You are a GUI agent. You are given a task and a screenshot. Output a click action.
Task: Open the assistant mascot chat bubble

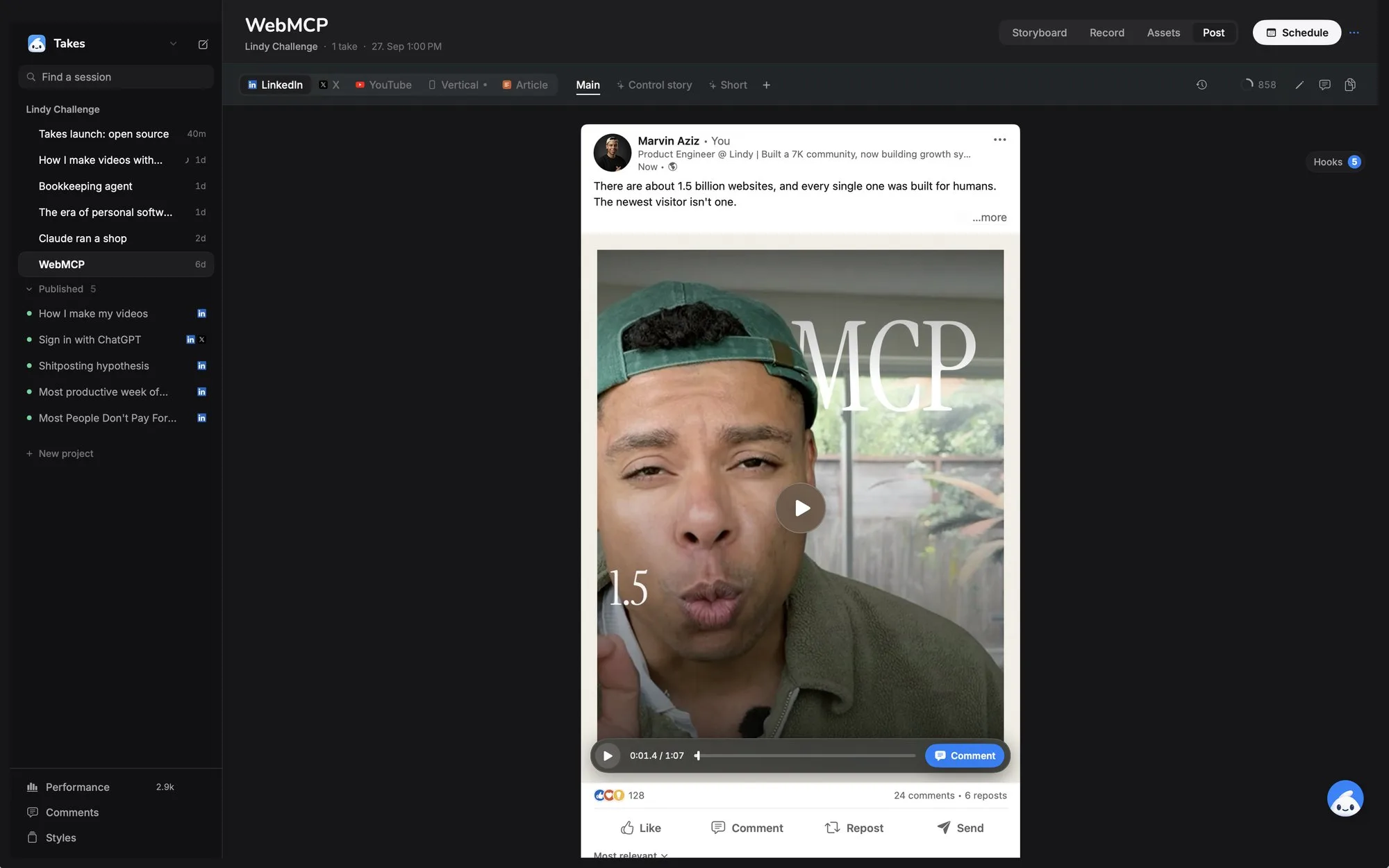pyautogui.click(x=1345, y=799)
